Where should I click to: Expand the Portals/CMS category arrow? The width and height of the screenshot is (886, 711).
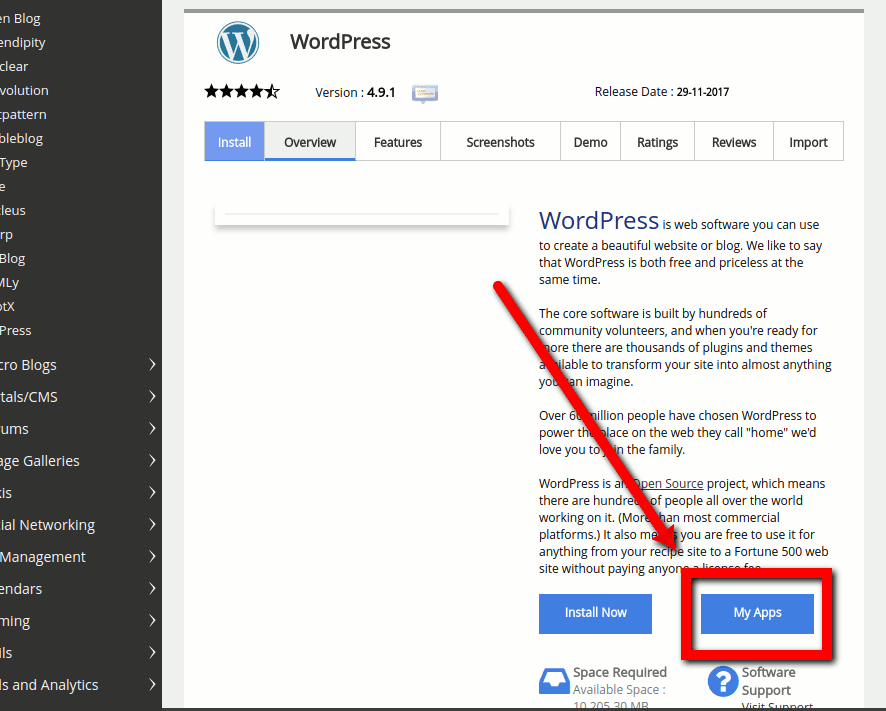pyautogui.click(x=152, y=397)
